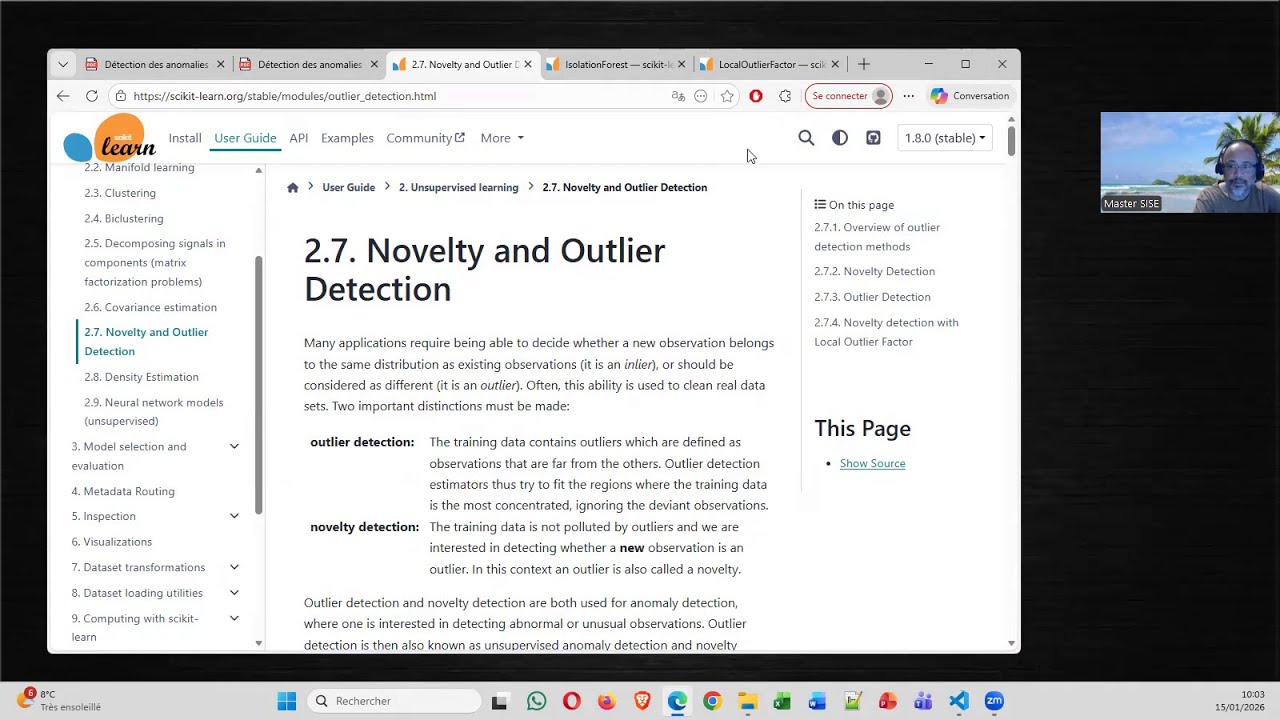The image size is (1280, 720).
Task: Open the tab list dropdown arrow
Action: [x=63, y=64]
